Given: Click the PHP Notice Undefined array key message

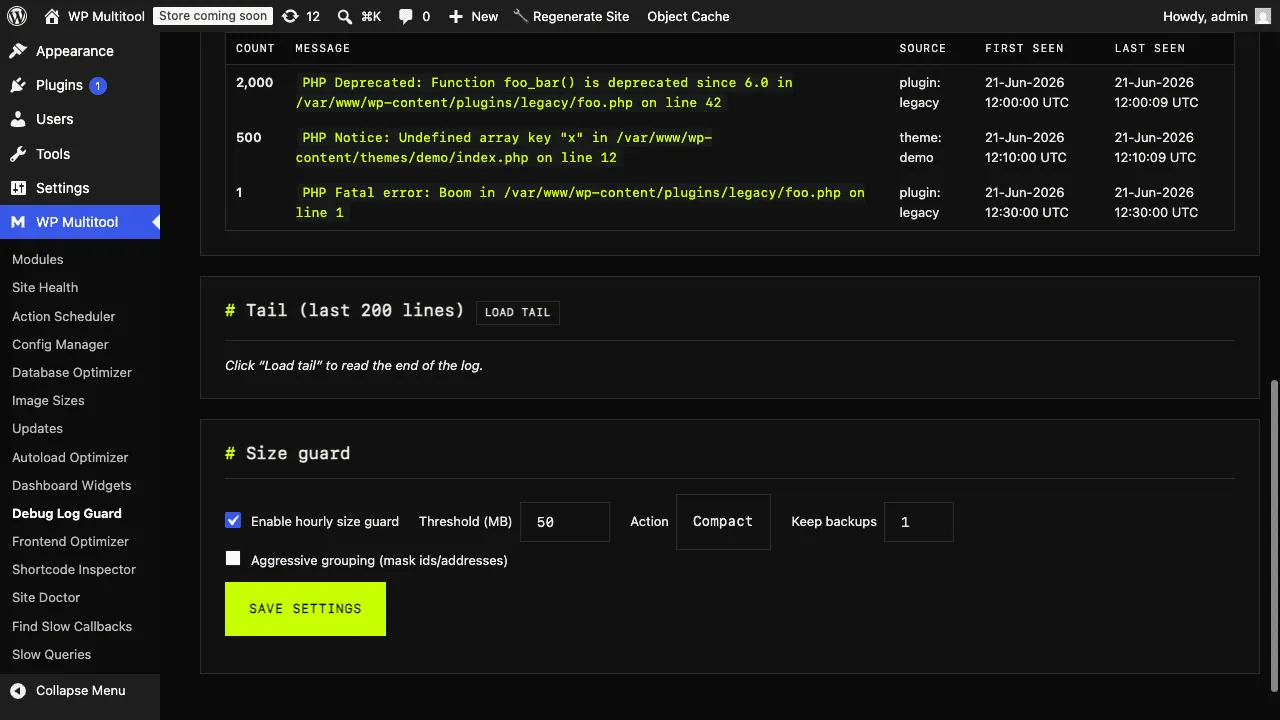Looking at the screenshot, I should (504, 147).
